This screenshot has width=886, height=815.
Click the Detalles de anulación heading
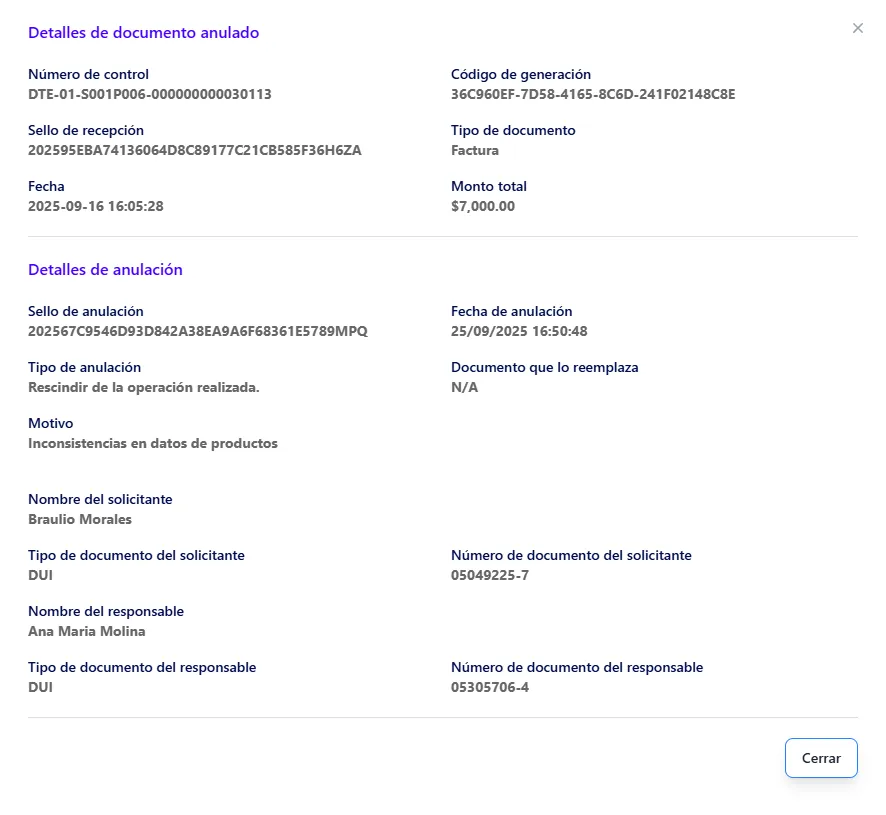105,269
